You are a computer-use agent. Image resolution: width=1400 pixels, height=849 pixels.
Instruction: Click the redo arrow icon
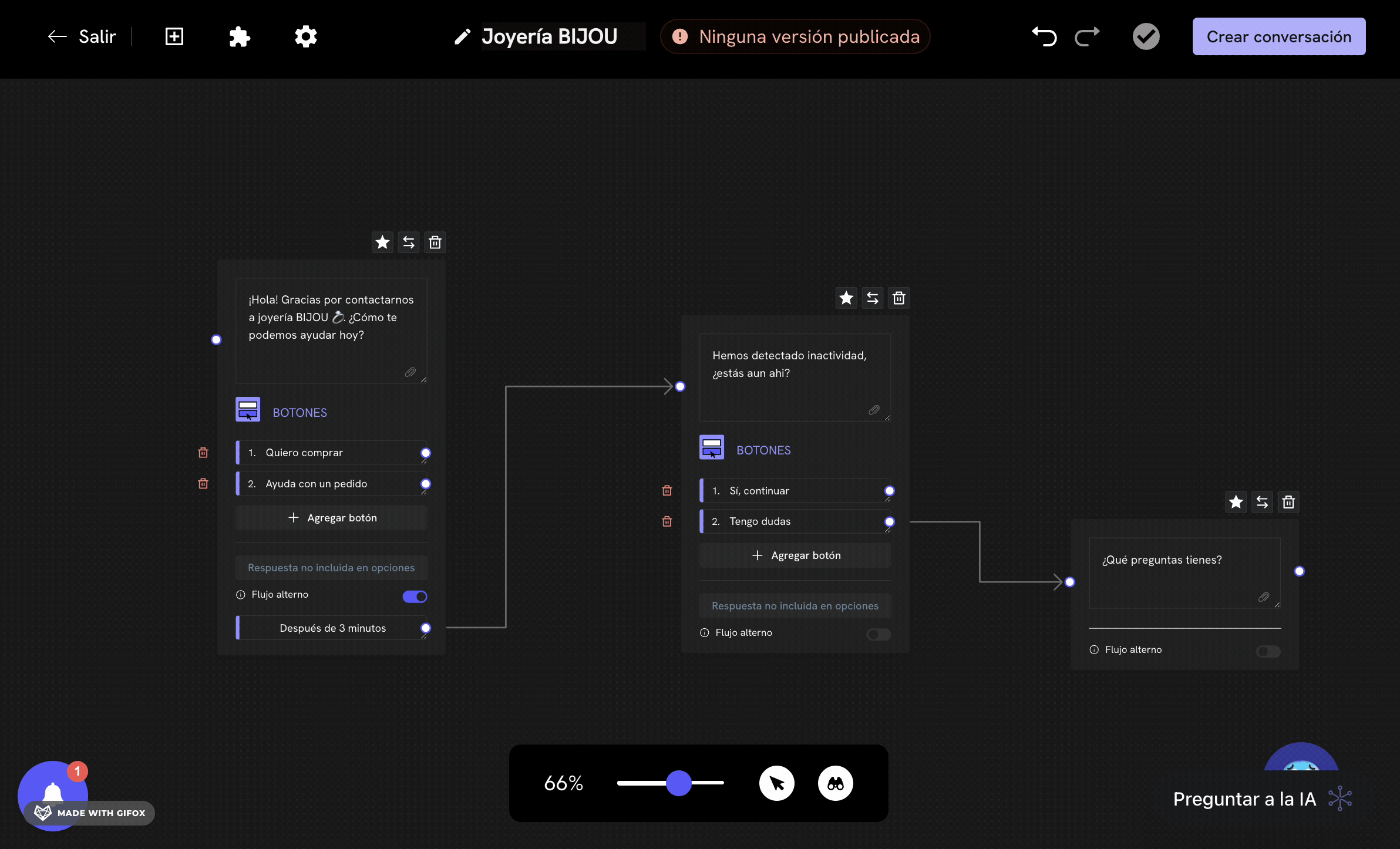(x=1087, y=36)
